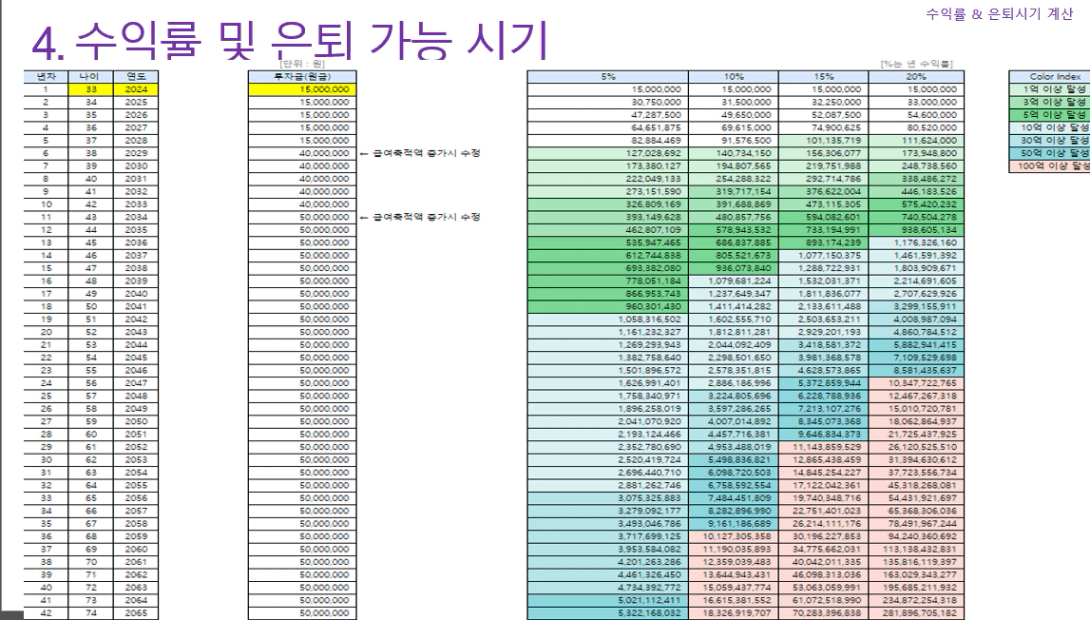The width and height of the screenshot is (1090, 620).
Task: Select cell 9,161,186,689 in 10% column
Action: click(x=733, y=523)
